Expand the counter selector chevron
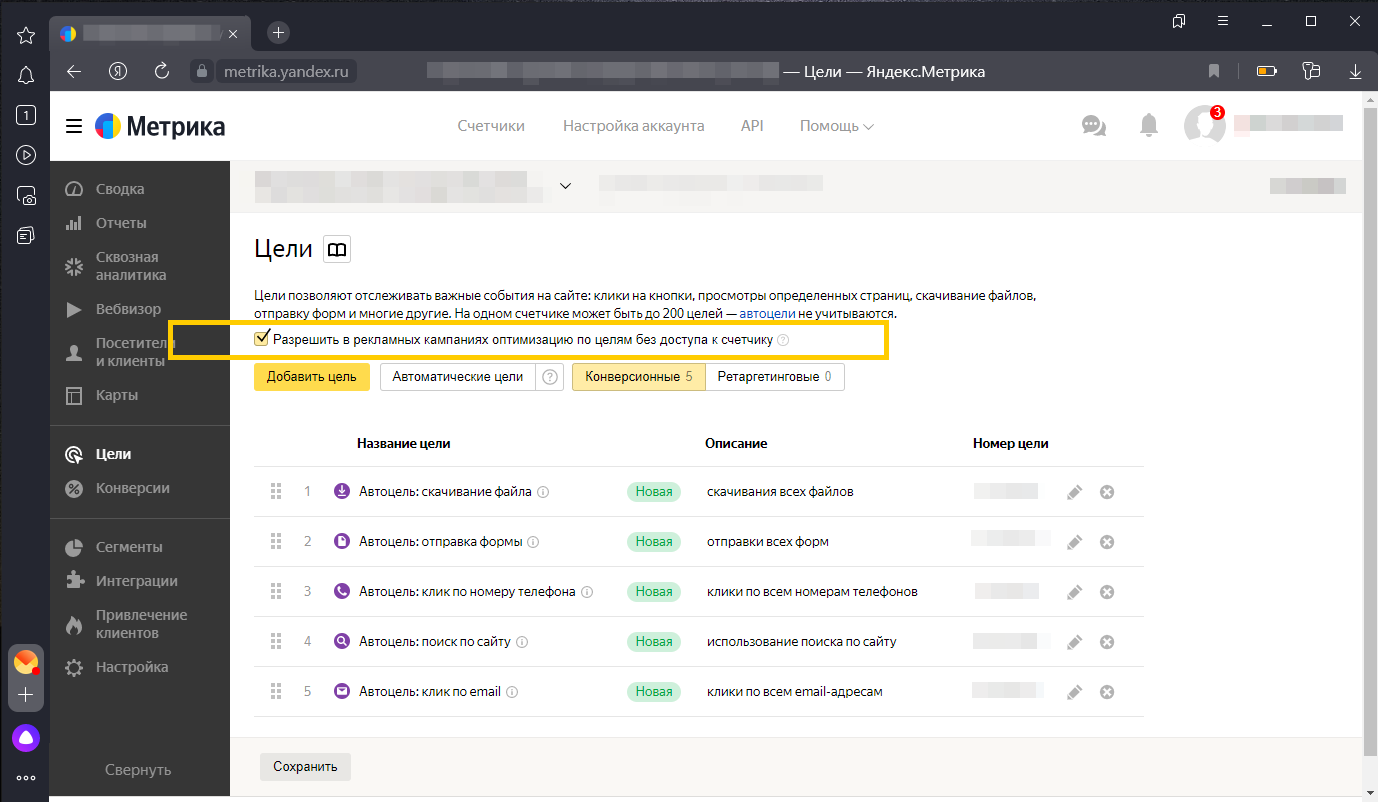This screenshot has width=1378, height=802. pyautogui.click(x=565, y=185)
